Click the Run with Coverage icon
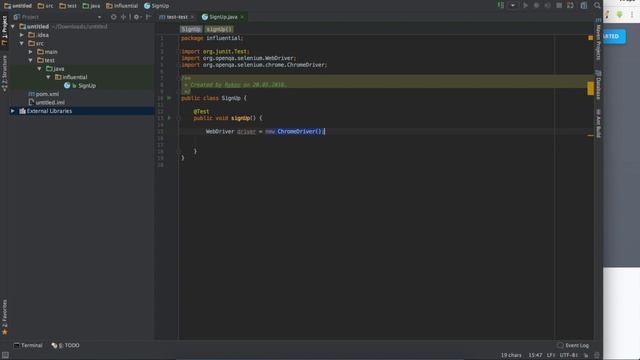640x360 pixels. (548, 5)
